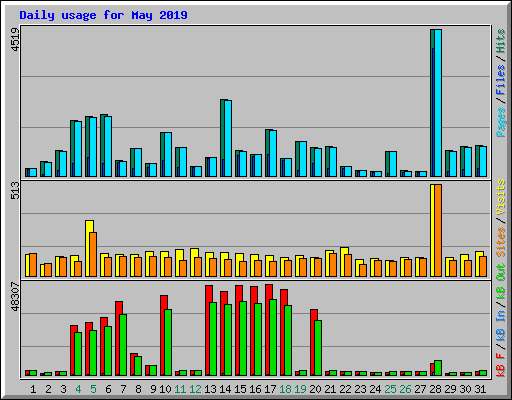Click day 10 on the x-axis
Screen dimensions: 512x400
tap(165, 389)
